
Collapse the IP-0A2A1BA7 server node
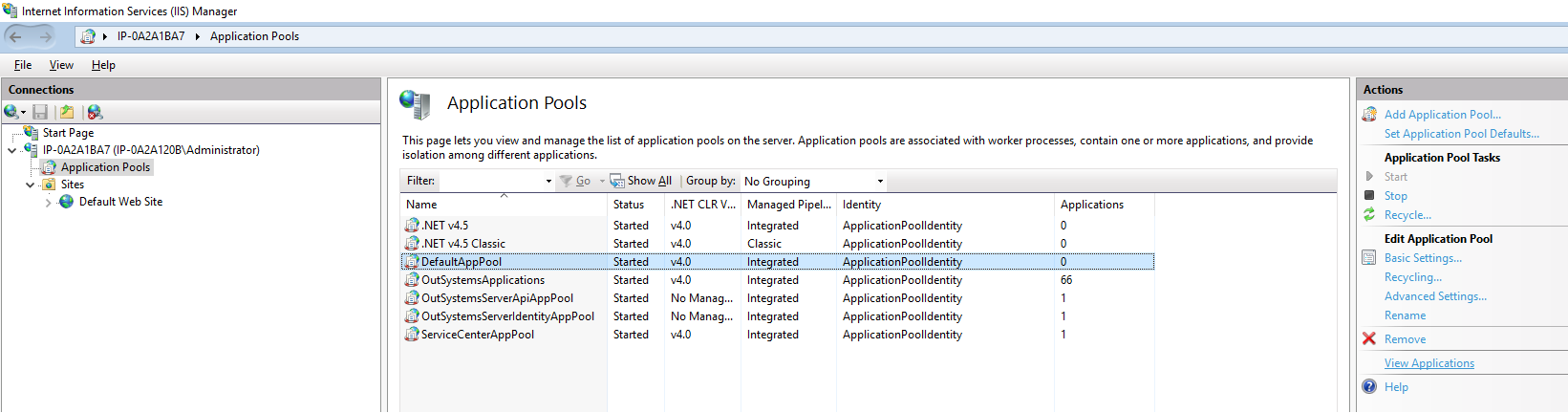coord(11,150)
